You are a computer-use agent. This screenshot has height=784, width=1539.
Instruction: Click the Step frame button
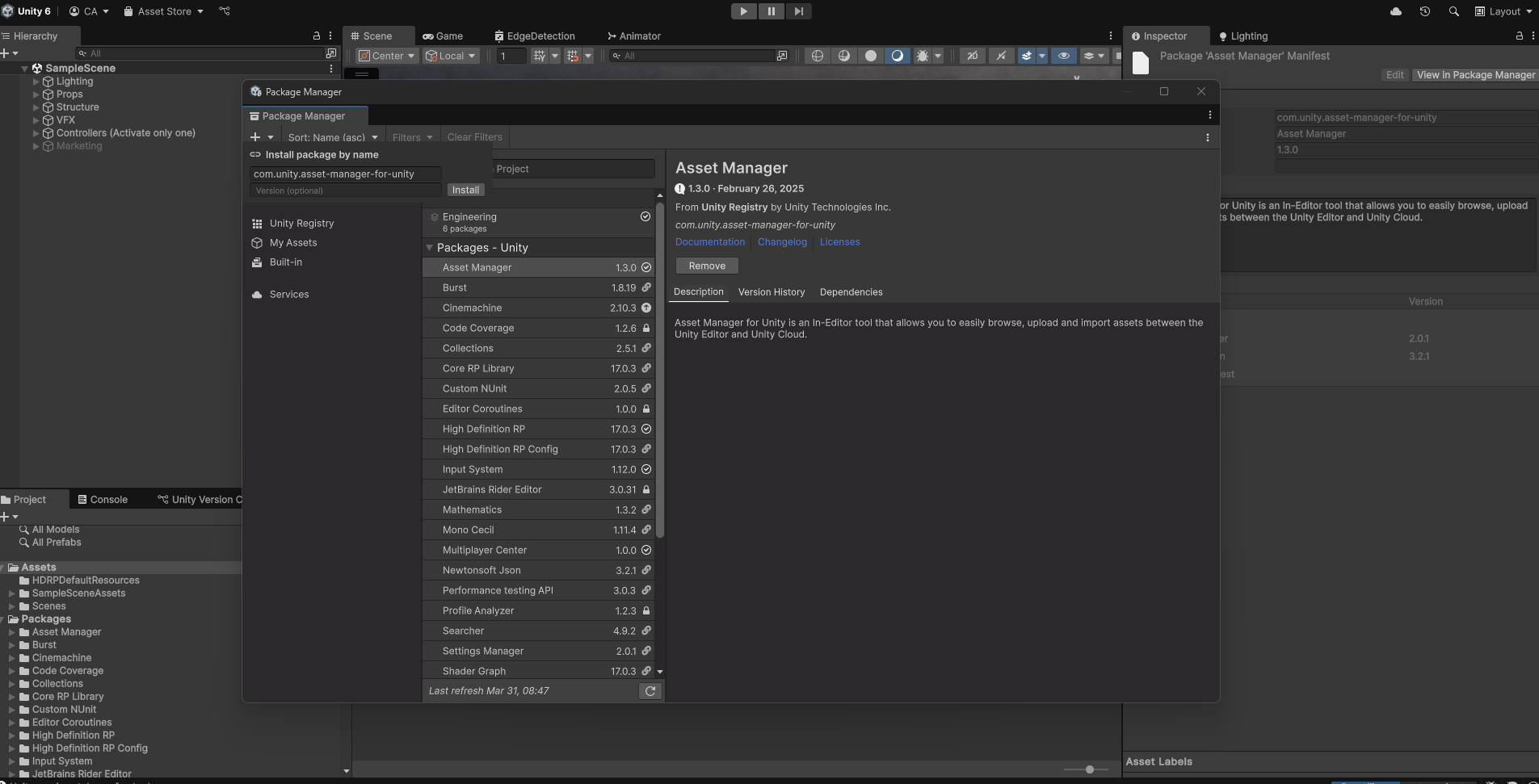(798, 11)
